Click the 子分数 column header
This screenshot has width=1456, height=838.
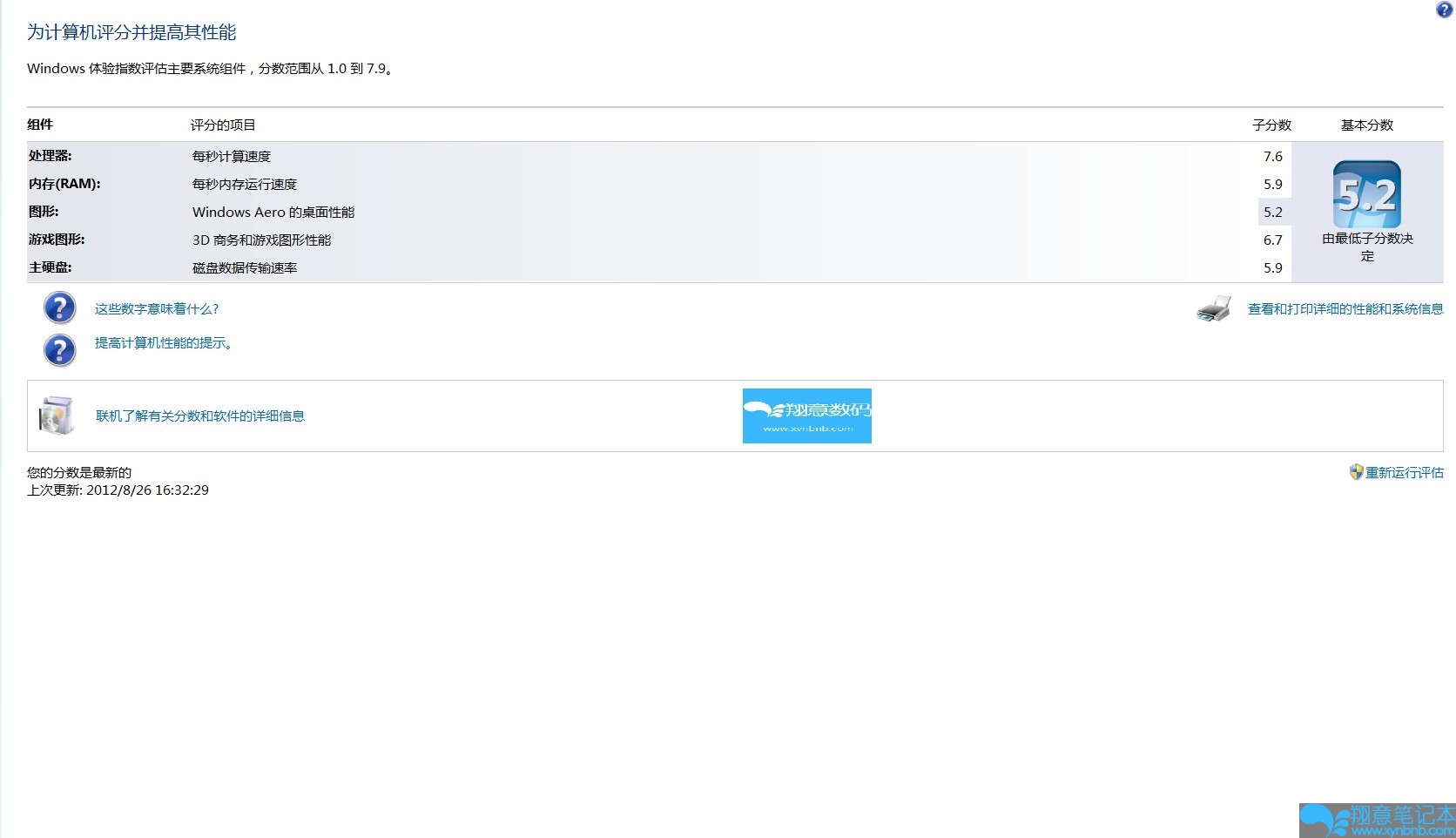1272,125
